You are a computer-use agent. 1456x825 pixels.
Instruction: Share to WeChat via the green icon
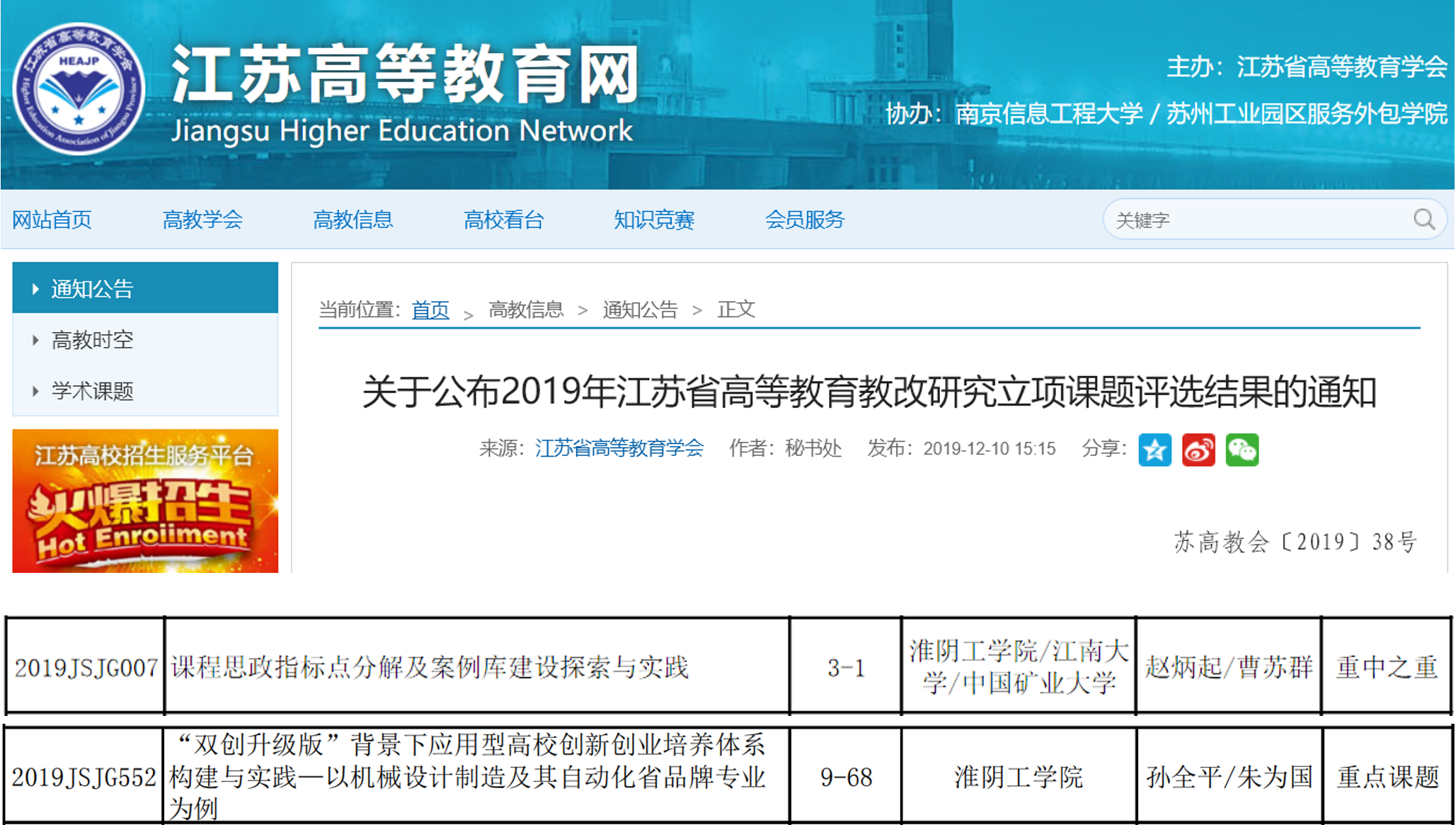(x=1242, y=450)
